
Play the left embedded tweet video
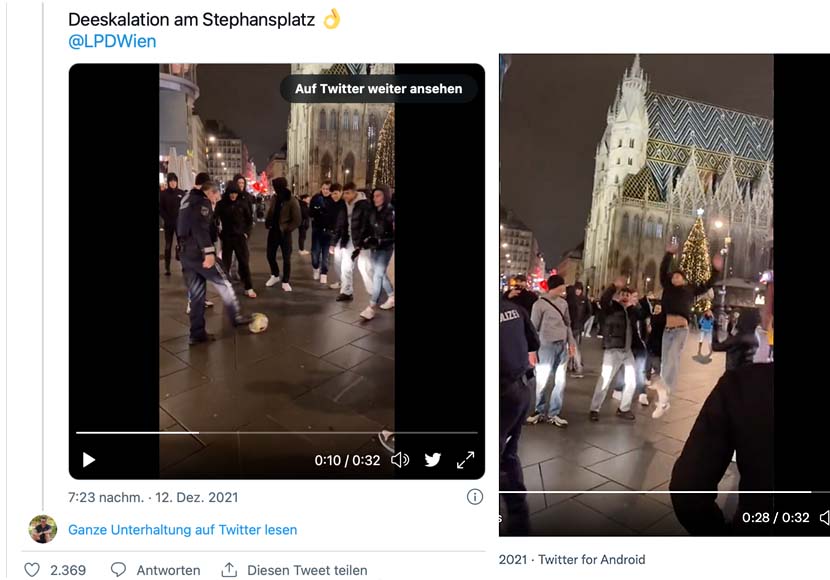pos(89,460)
